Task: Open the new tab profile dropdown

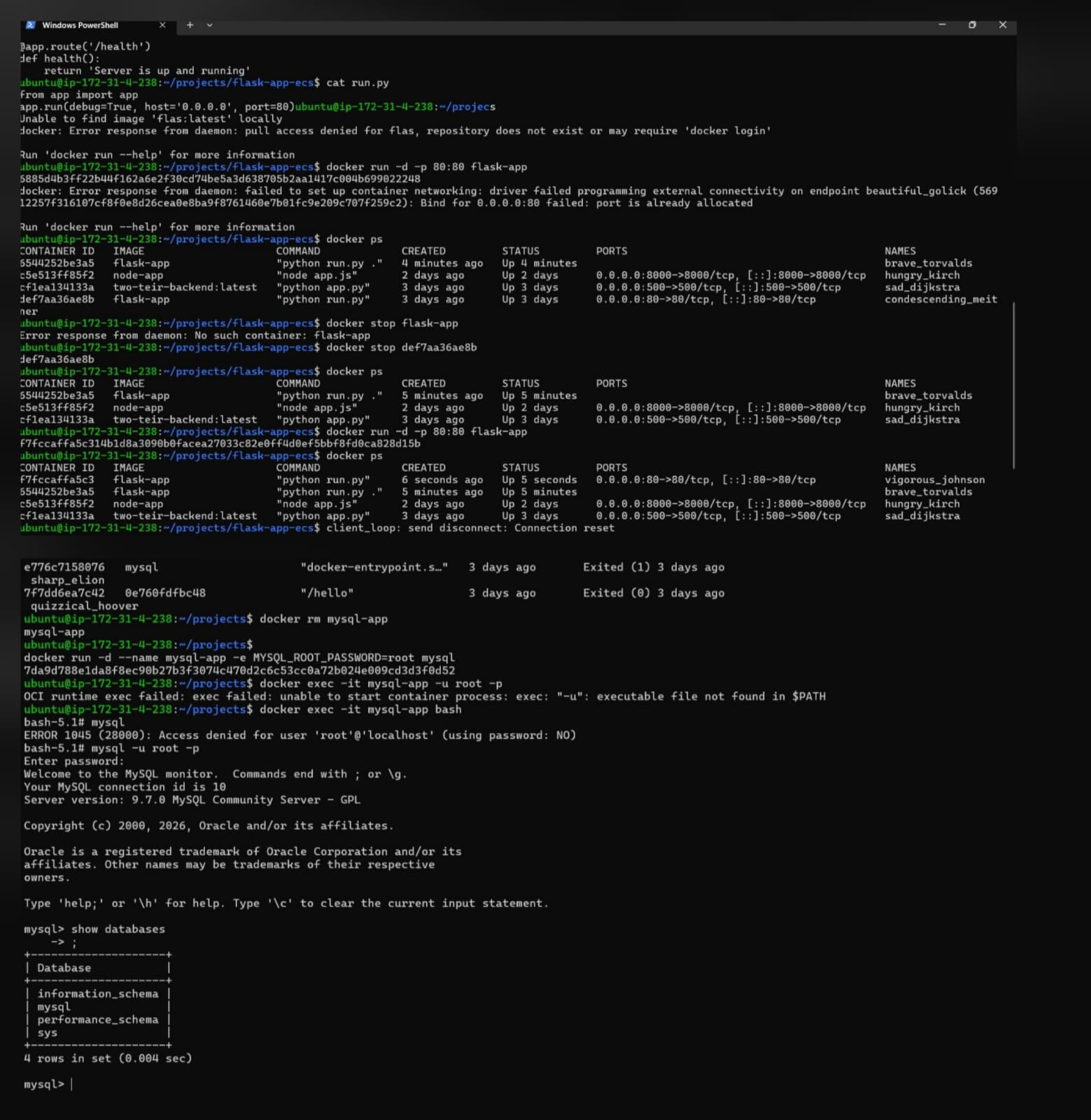Action: click(x=209, y=25)
